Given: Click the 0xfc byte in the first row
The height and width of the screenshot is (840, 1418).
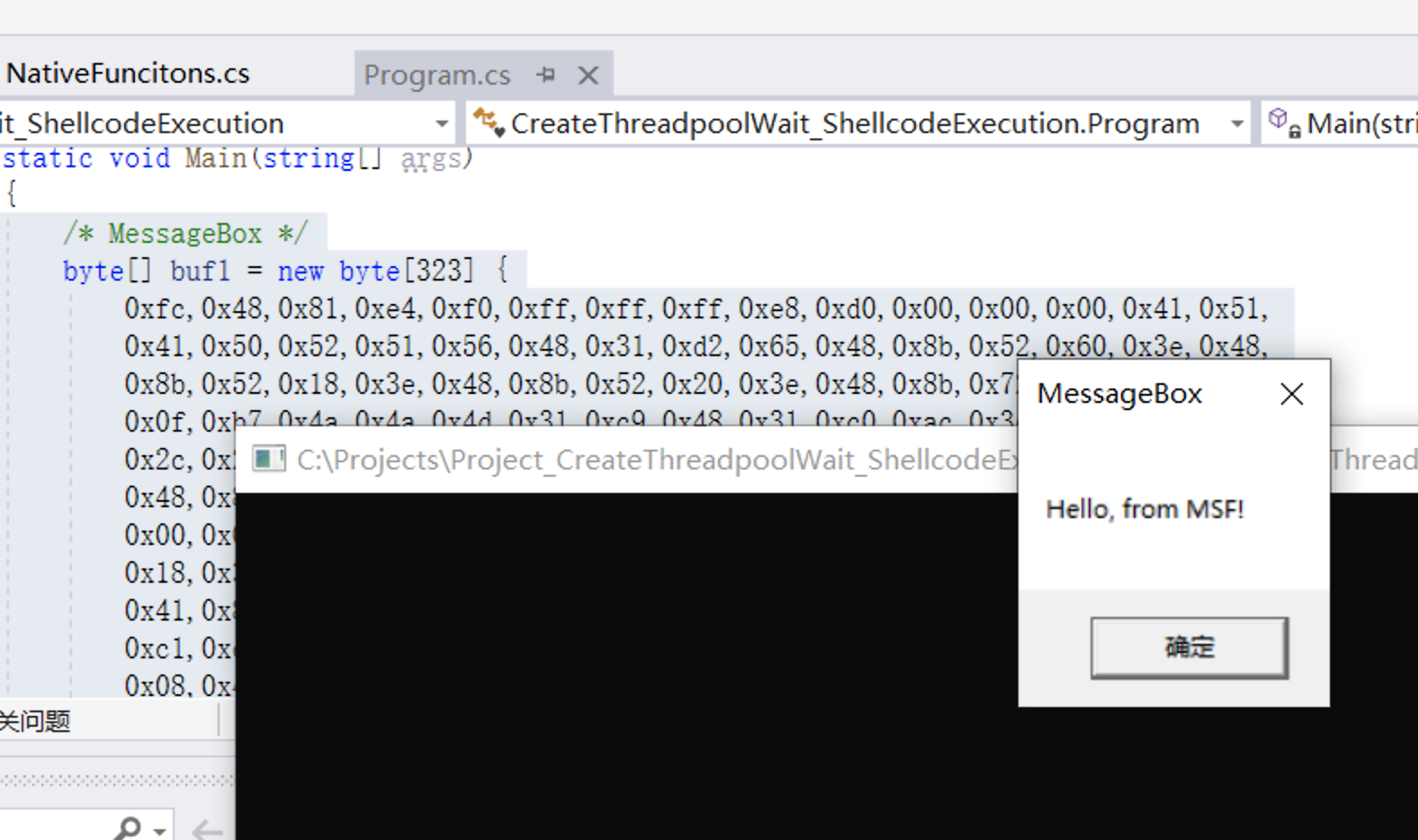Looking at the screenshot, I should coord(155,308).
